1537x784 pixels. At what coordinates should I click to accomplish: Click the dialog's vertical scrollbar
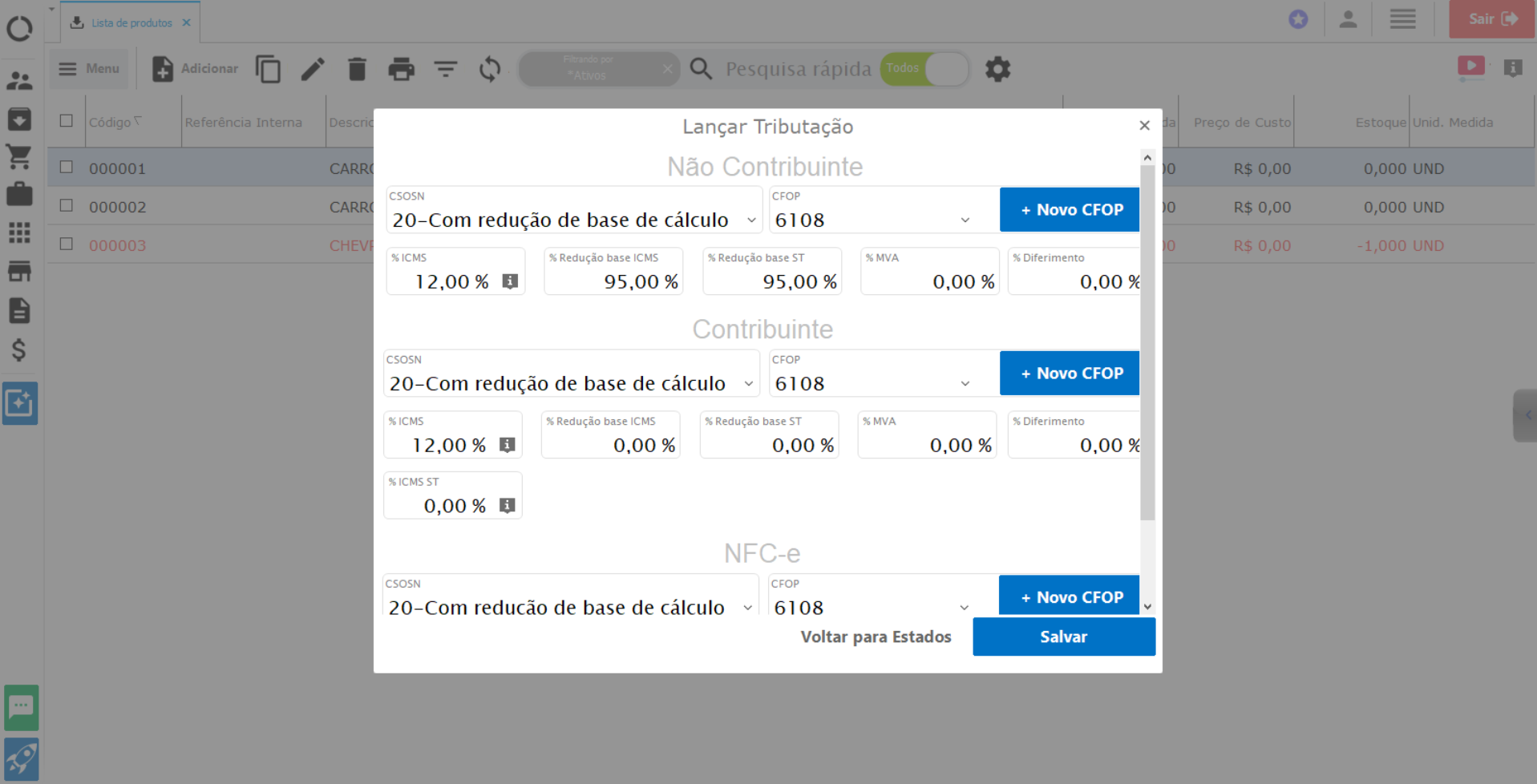1147,345
